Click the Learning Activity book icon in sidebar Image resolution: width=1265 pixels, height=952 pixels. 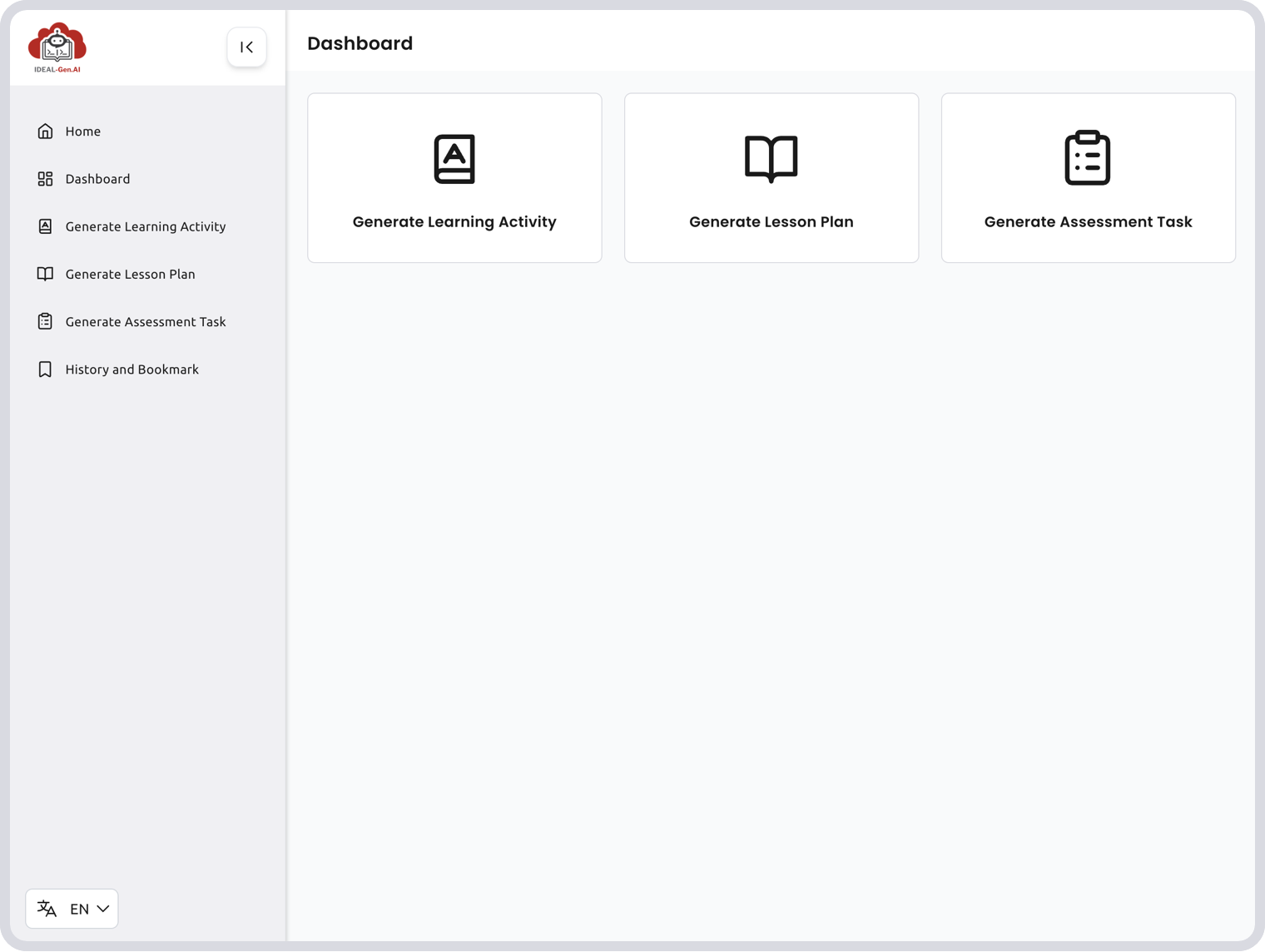[x=45, y=226]
